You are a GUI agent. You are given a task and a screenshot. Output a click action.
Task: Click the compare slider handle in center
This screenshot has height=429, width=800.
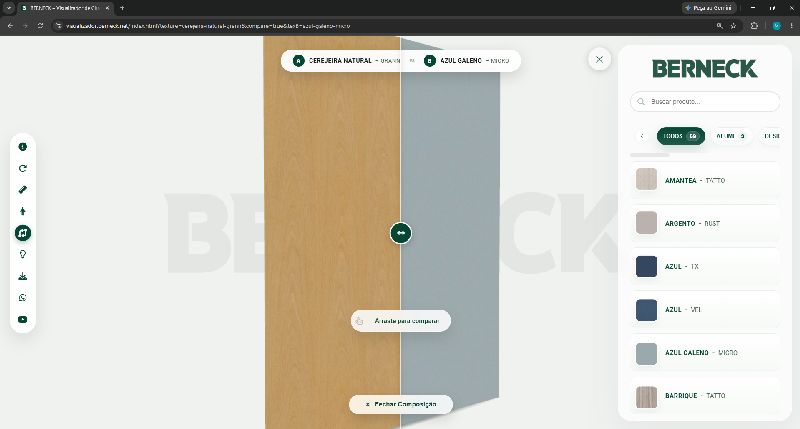[401, 233]
